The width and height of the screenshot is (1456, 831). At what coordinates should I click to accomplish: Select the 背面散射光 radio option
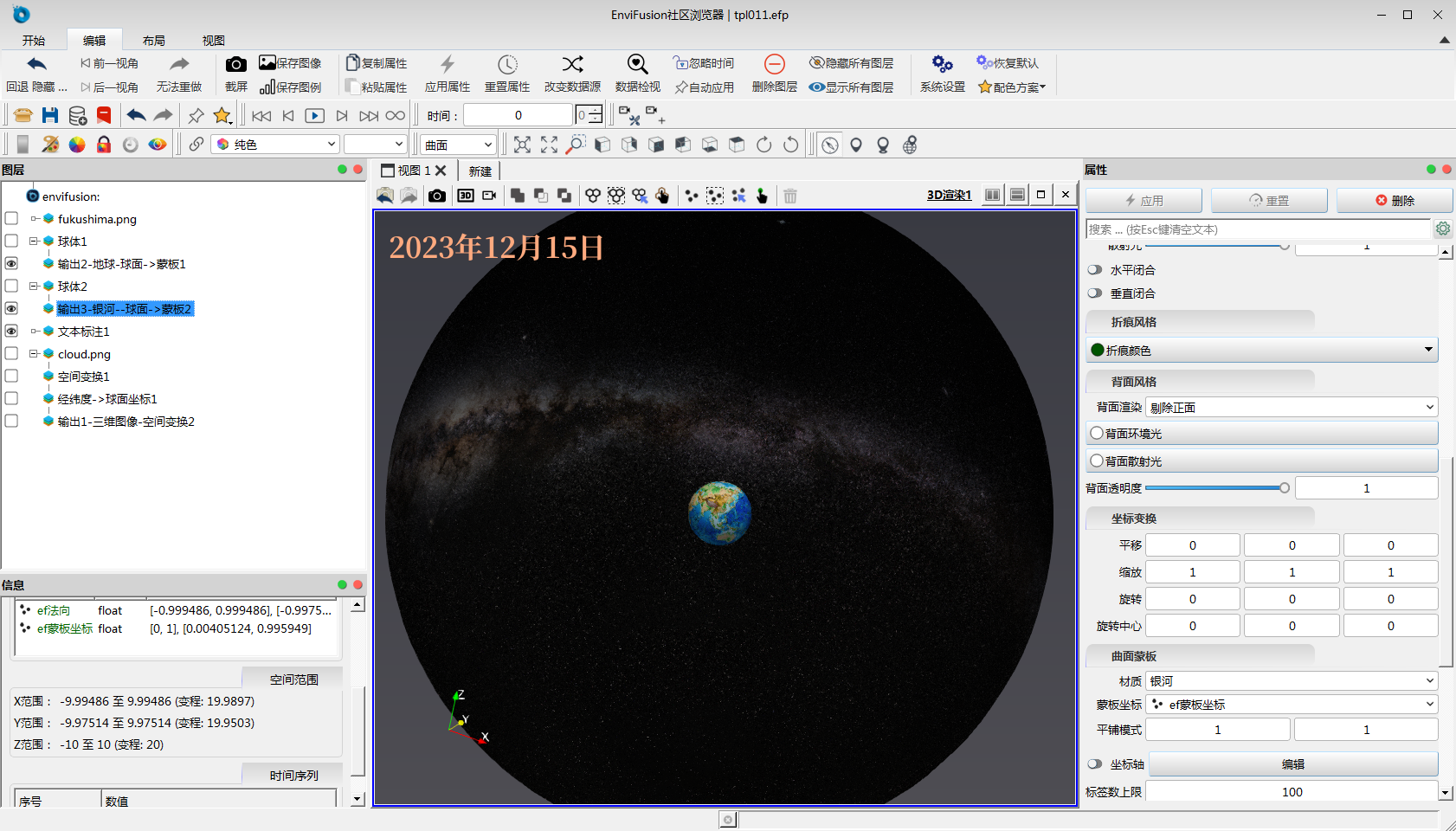pos(1097,461)
